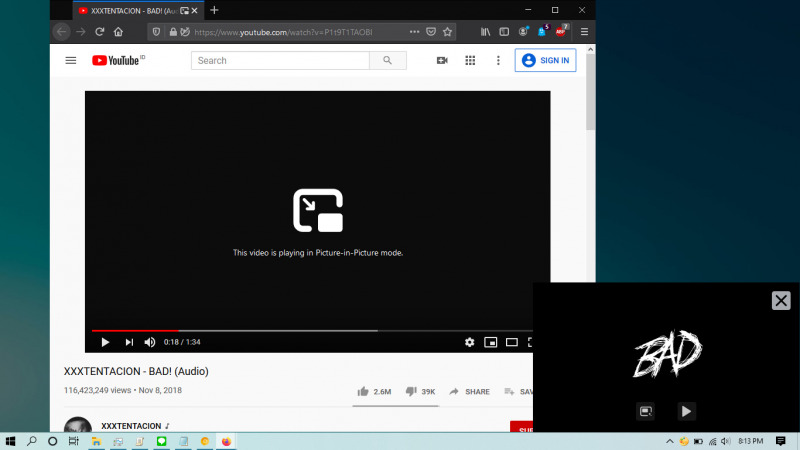Screen dimensions: 800x450
Task: Like the video with thumbs up
Action: pos(374,391)
